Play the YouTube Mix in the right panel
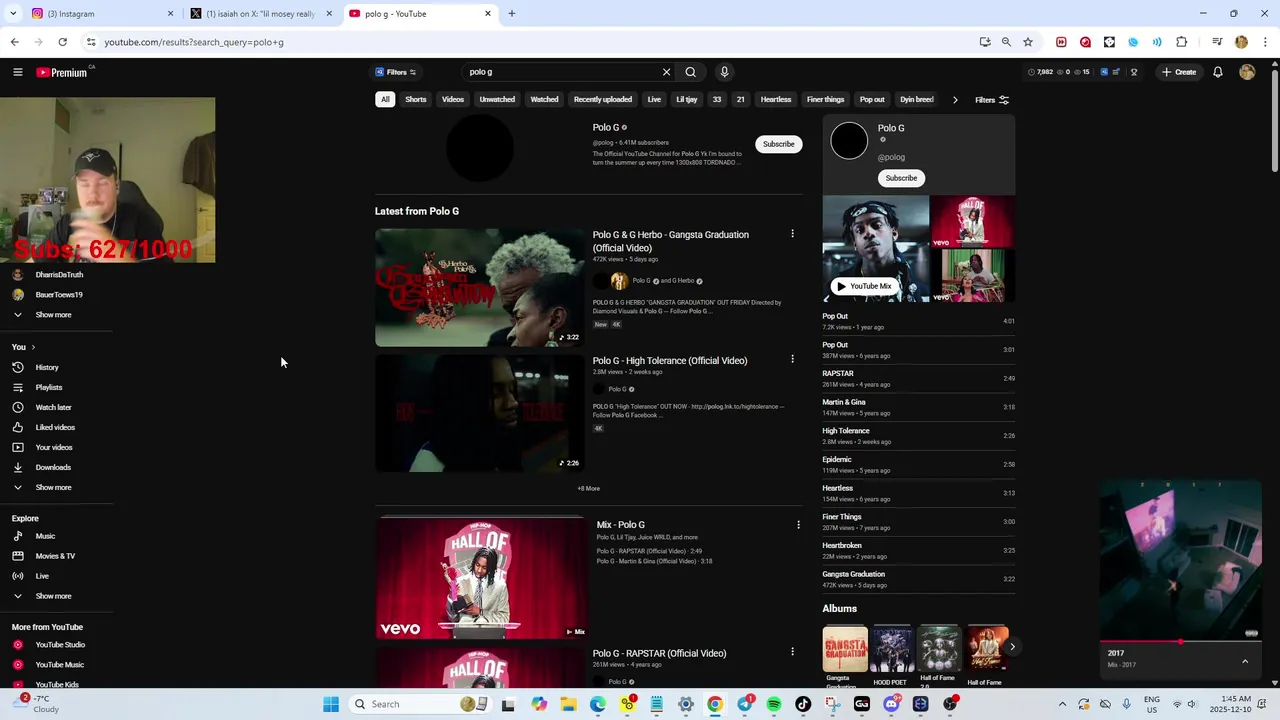Image resolution: width=1280 pixels, height=720 pixels. (864, 286)
